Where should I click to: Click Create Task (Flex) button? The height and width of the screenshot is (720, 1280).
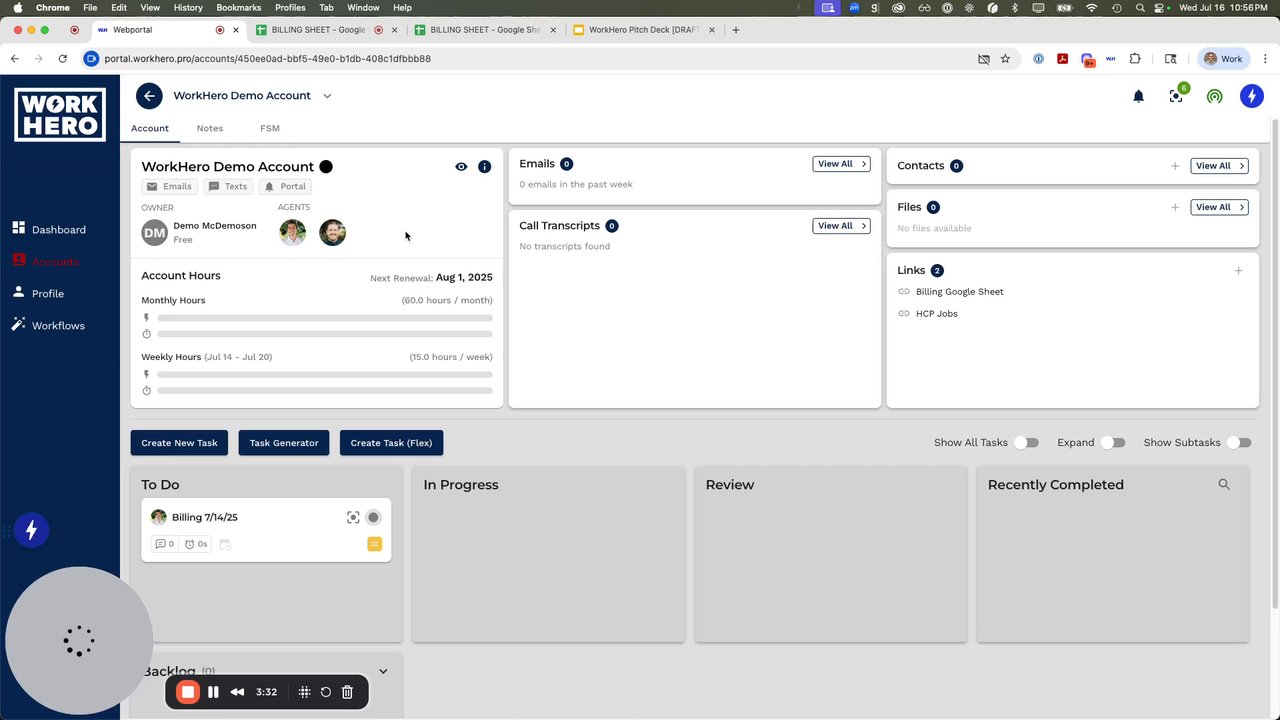tap(391, 443)
